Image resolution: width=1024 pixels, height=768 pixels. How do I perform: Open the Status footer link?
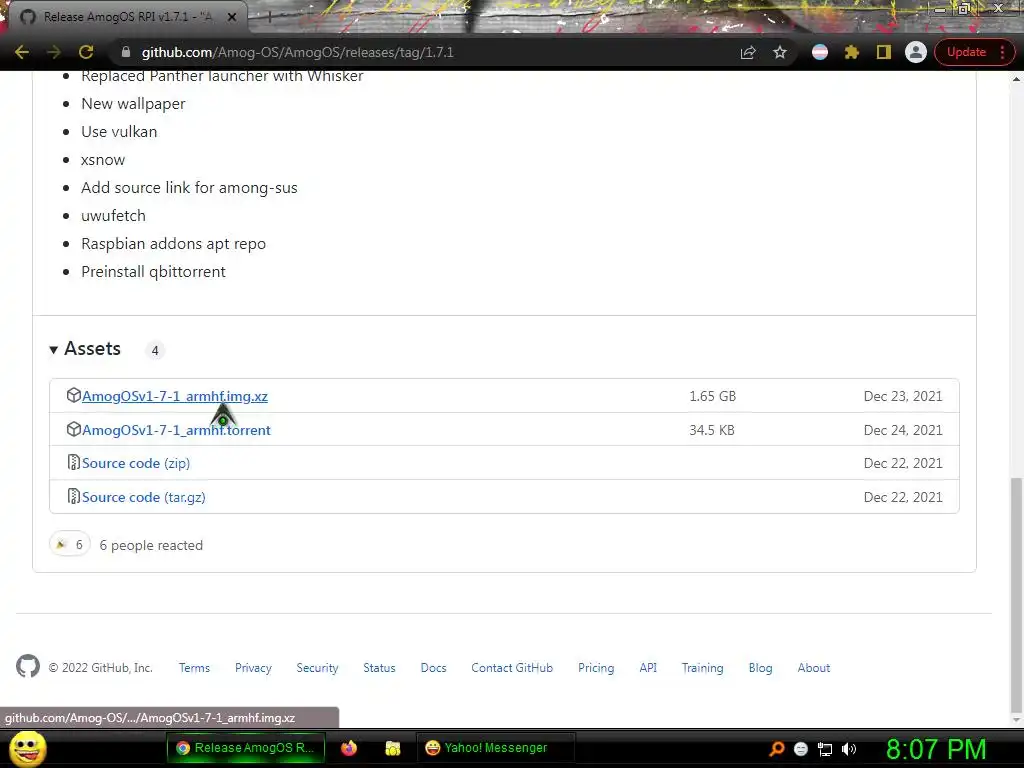click(379, 668)
